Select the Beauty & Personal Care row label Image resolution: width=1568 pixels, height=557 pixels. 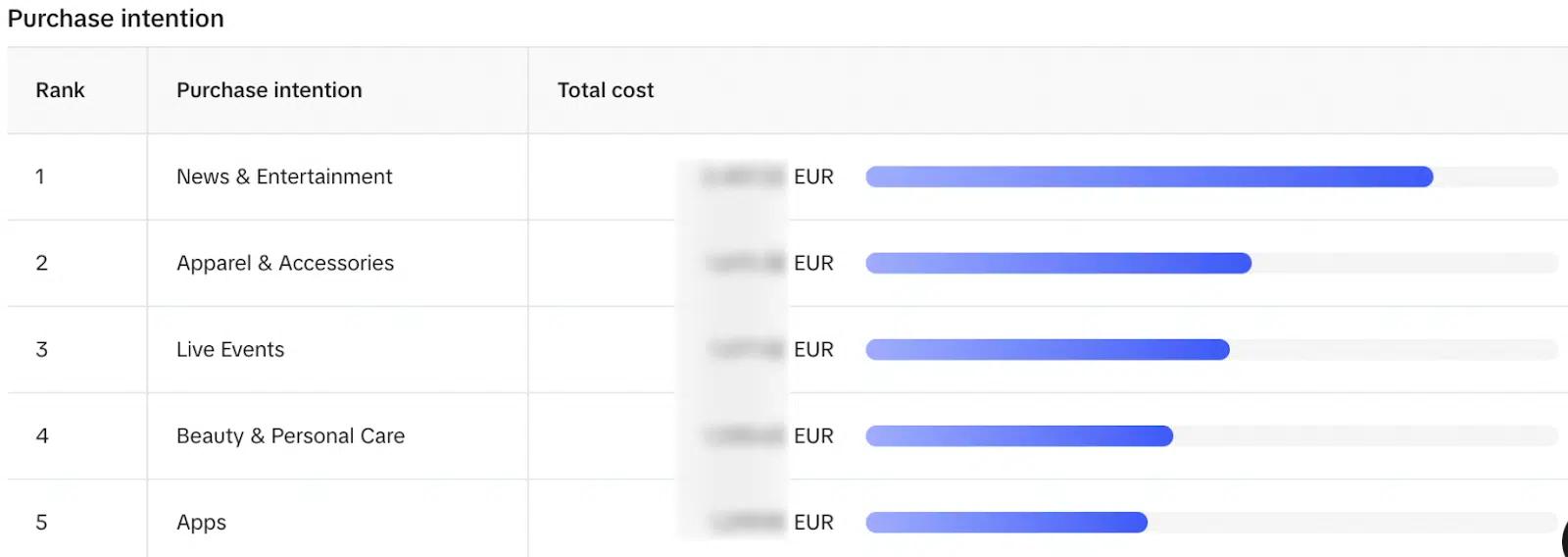coord(290,435)
